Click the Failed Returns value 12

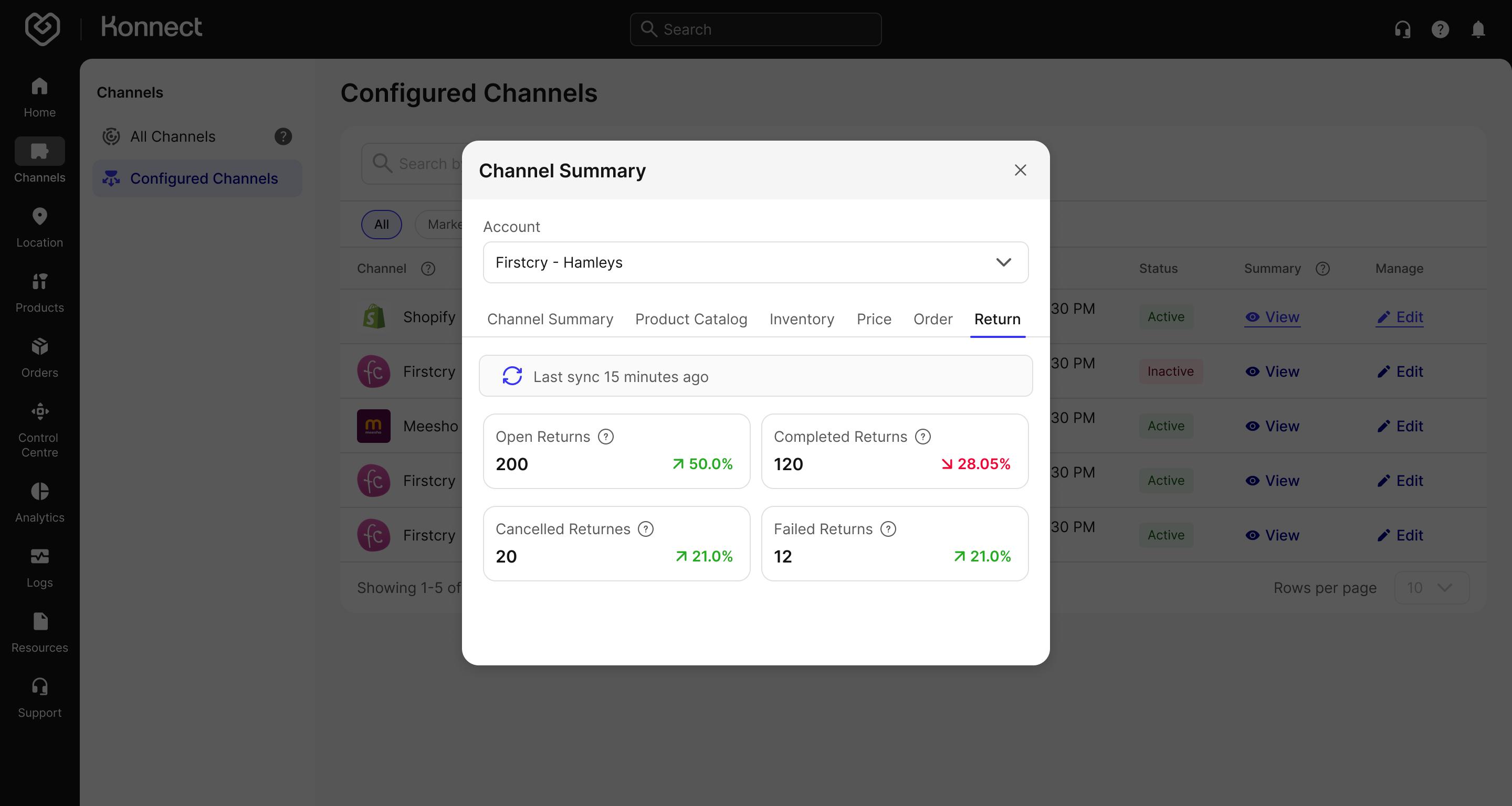point(782,556)
